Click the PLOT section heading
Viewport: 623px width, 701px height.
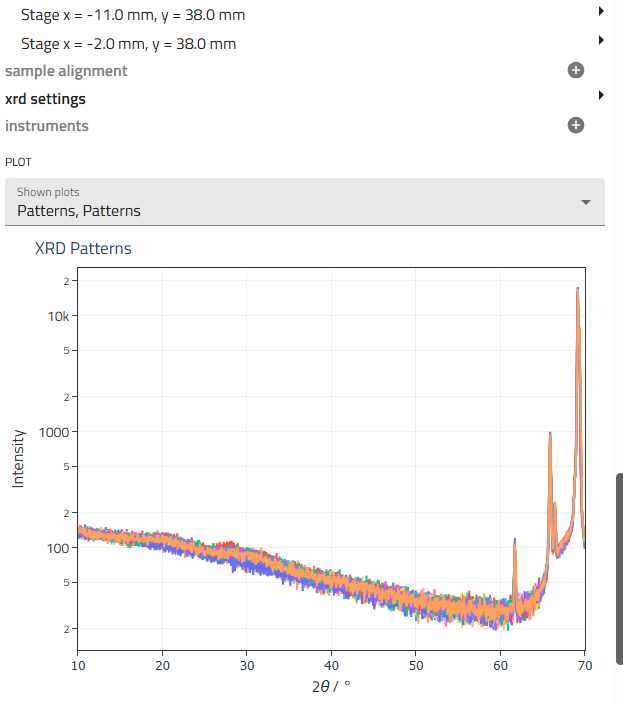pyautogui.click(x=18, y=160)
